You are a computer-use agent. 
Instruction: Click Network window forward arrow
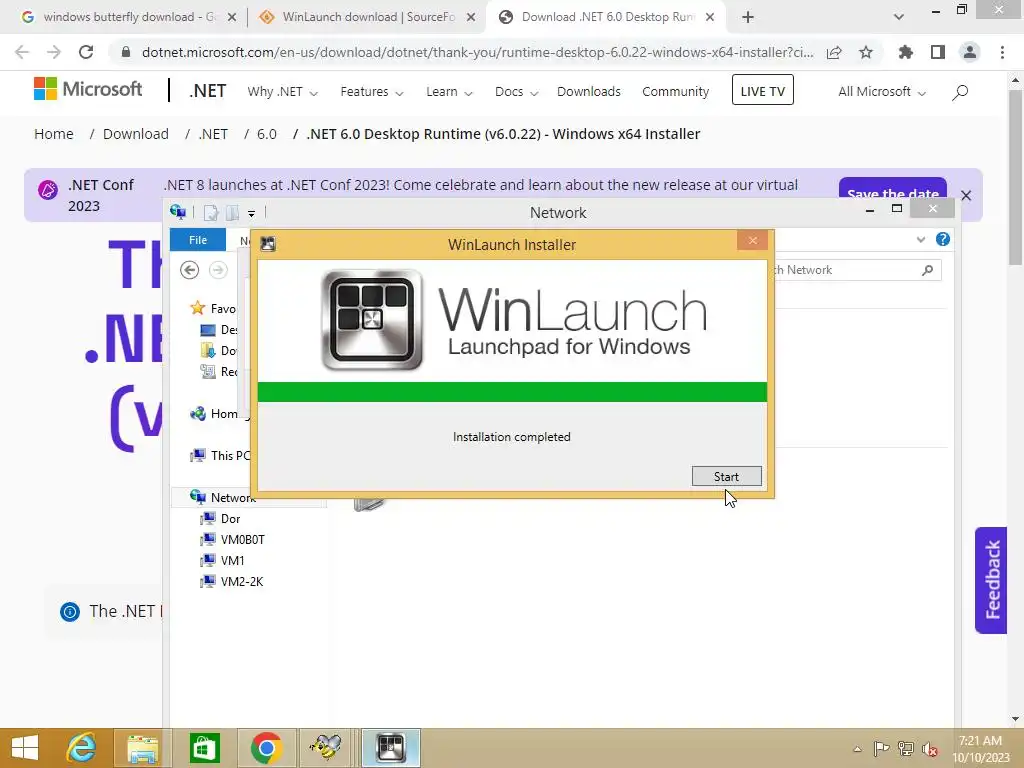pyautogui.click(x=218, y=270)
